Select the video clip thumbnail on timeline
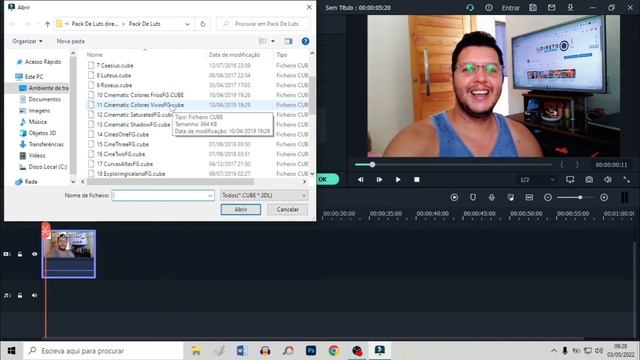Viewport: 640px width, 360px height. click(x=69, y=254)
